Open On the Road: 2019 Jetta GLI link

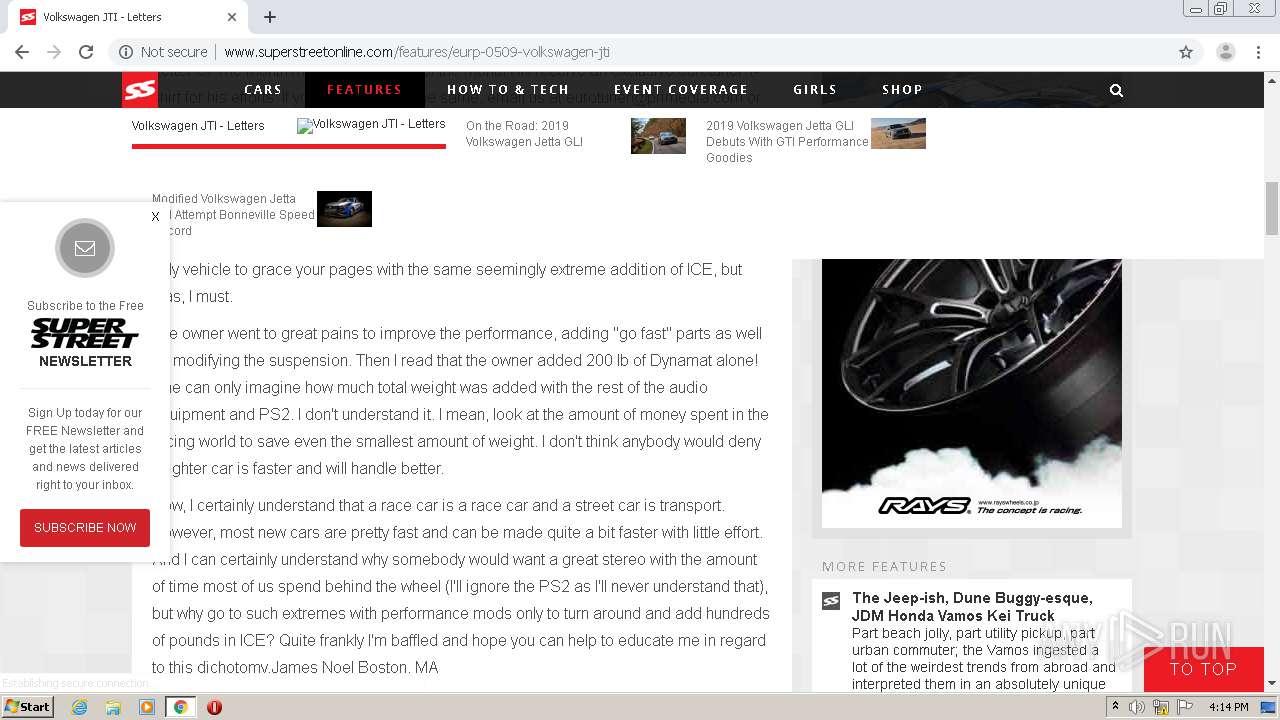coord(524,134)
